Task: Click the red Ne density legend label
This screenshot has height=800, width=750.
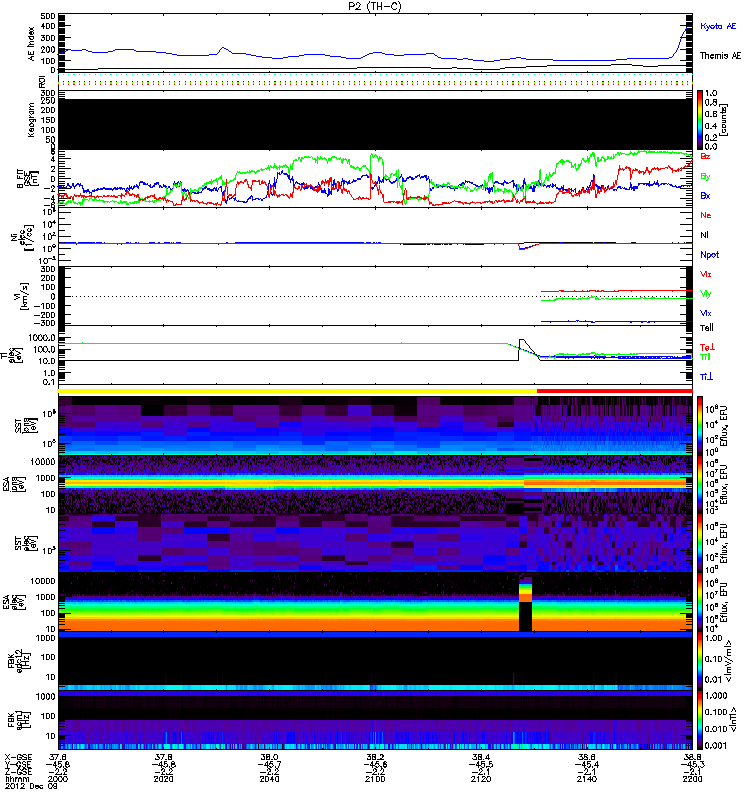Action: (706, 216)
